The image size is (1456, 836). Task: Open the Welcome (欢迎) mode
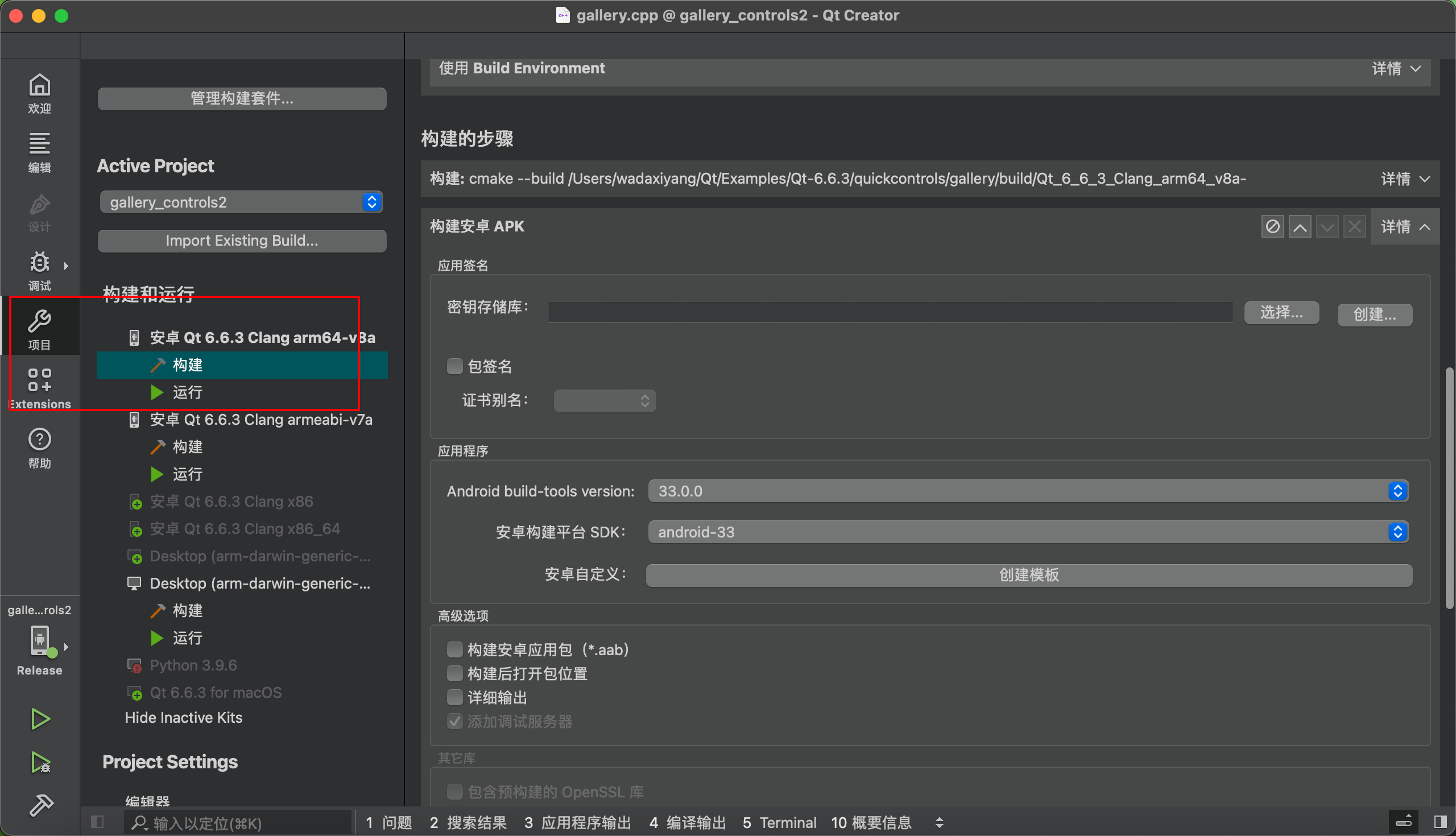[x=39, y=94]
